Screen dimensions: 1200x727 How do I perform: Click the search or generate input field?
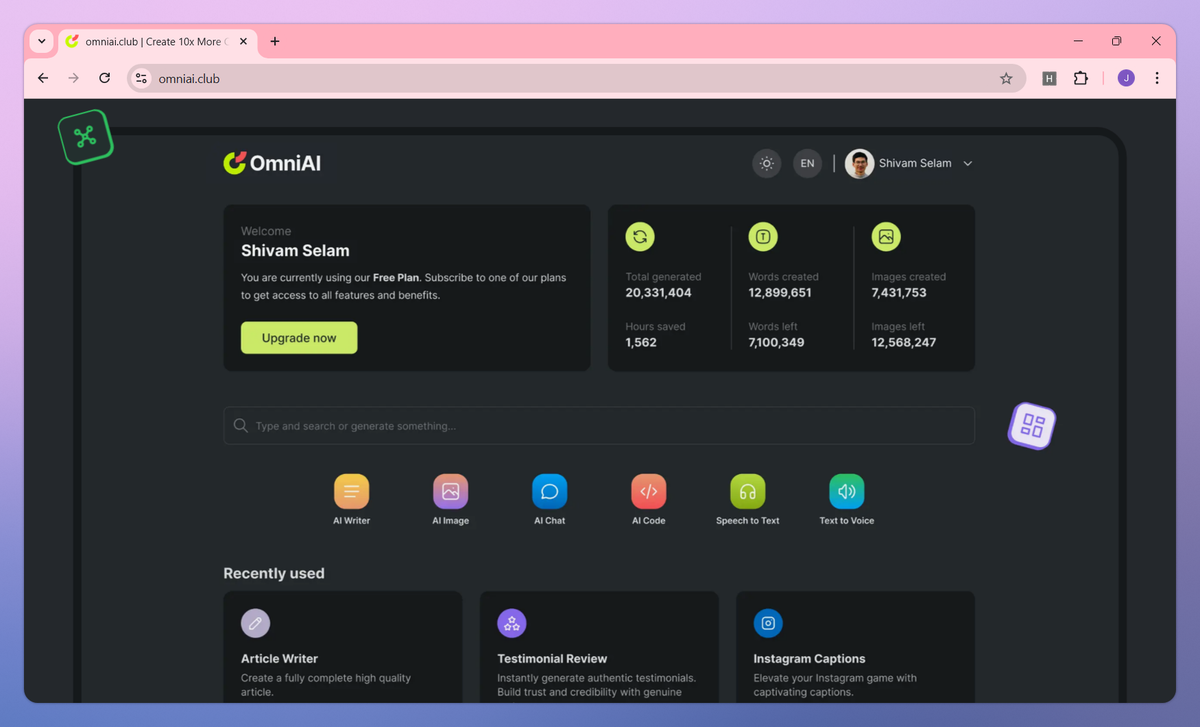(x=599, y=425)
